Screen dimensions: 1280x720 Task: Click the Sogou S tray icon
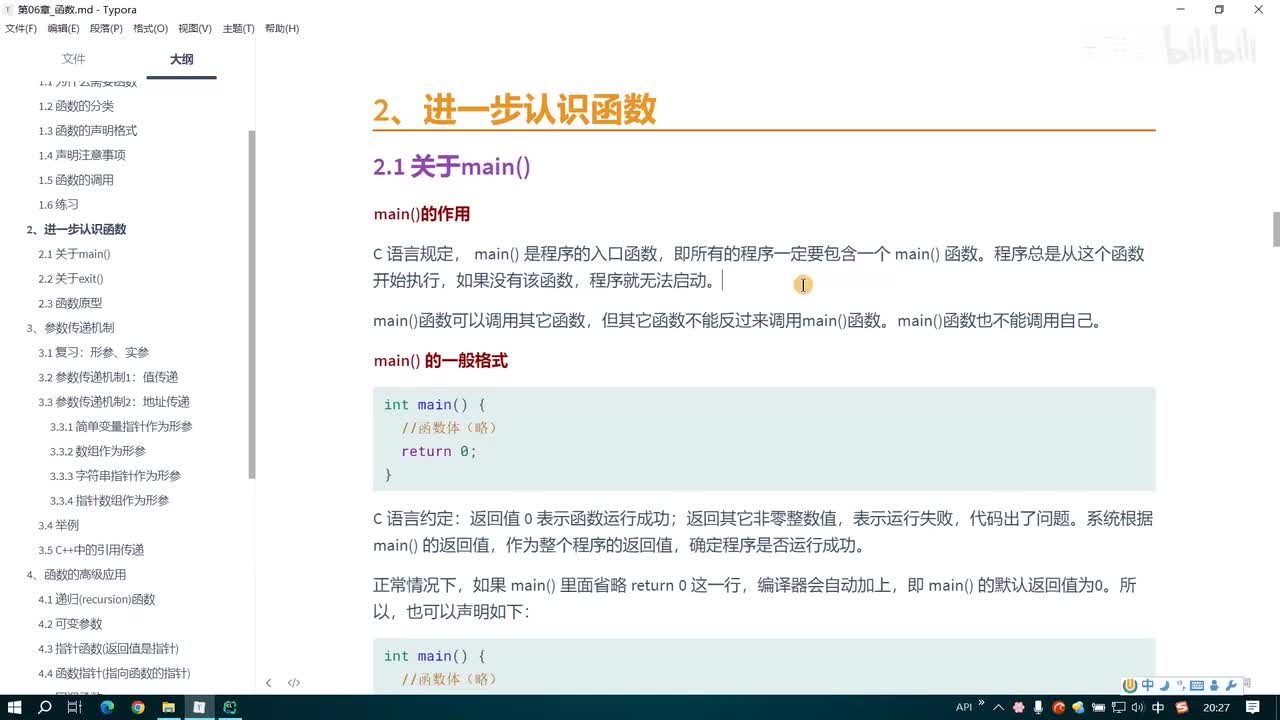click(1182, 707)
